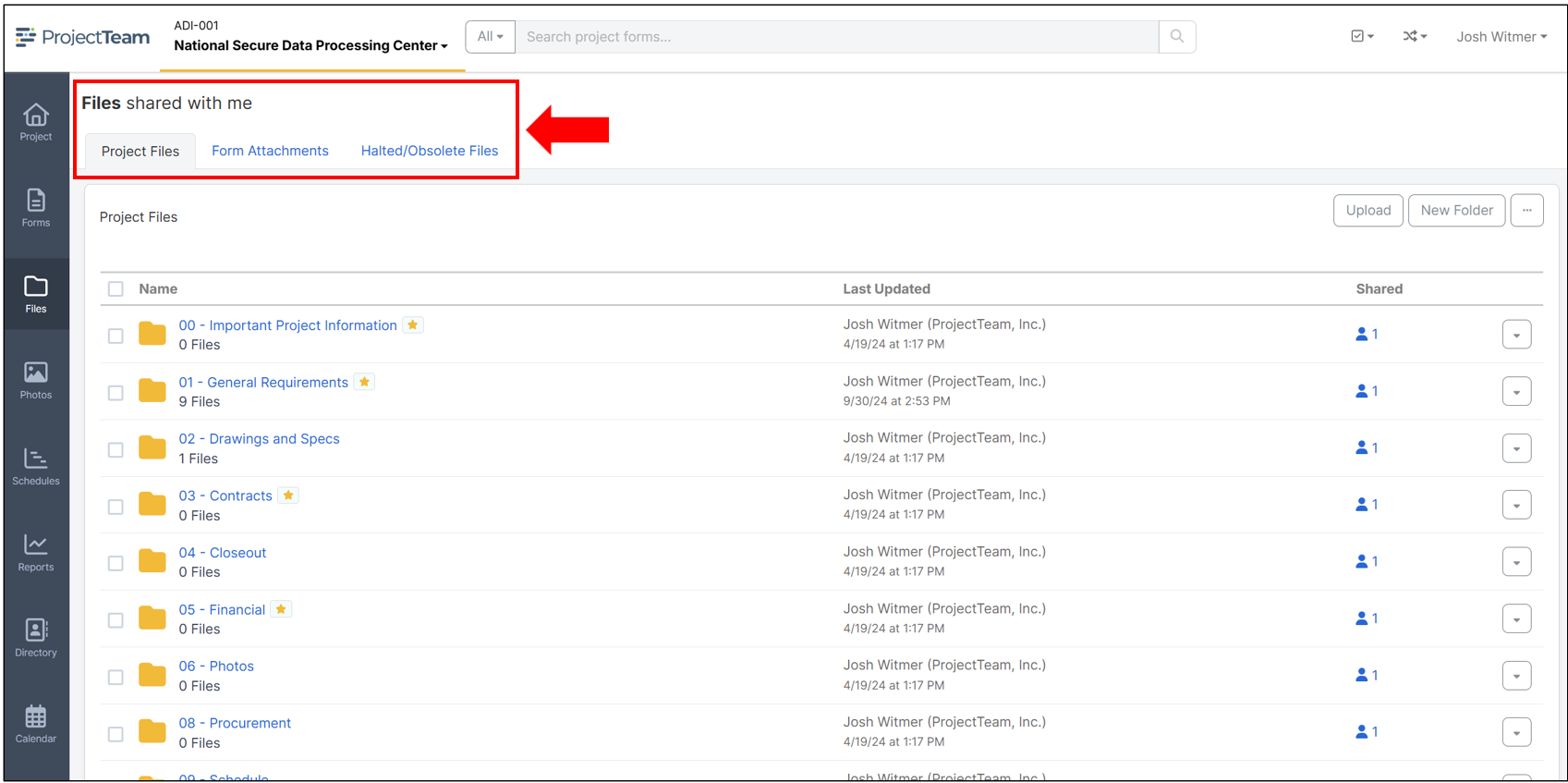The height and width of the screenshot is (783, 1568).
Task: Switch to the Form Attachments tab
Action: [x=270, y=151]
